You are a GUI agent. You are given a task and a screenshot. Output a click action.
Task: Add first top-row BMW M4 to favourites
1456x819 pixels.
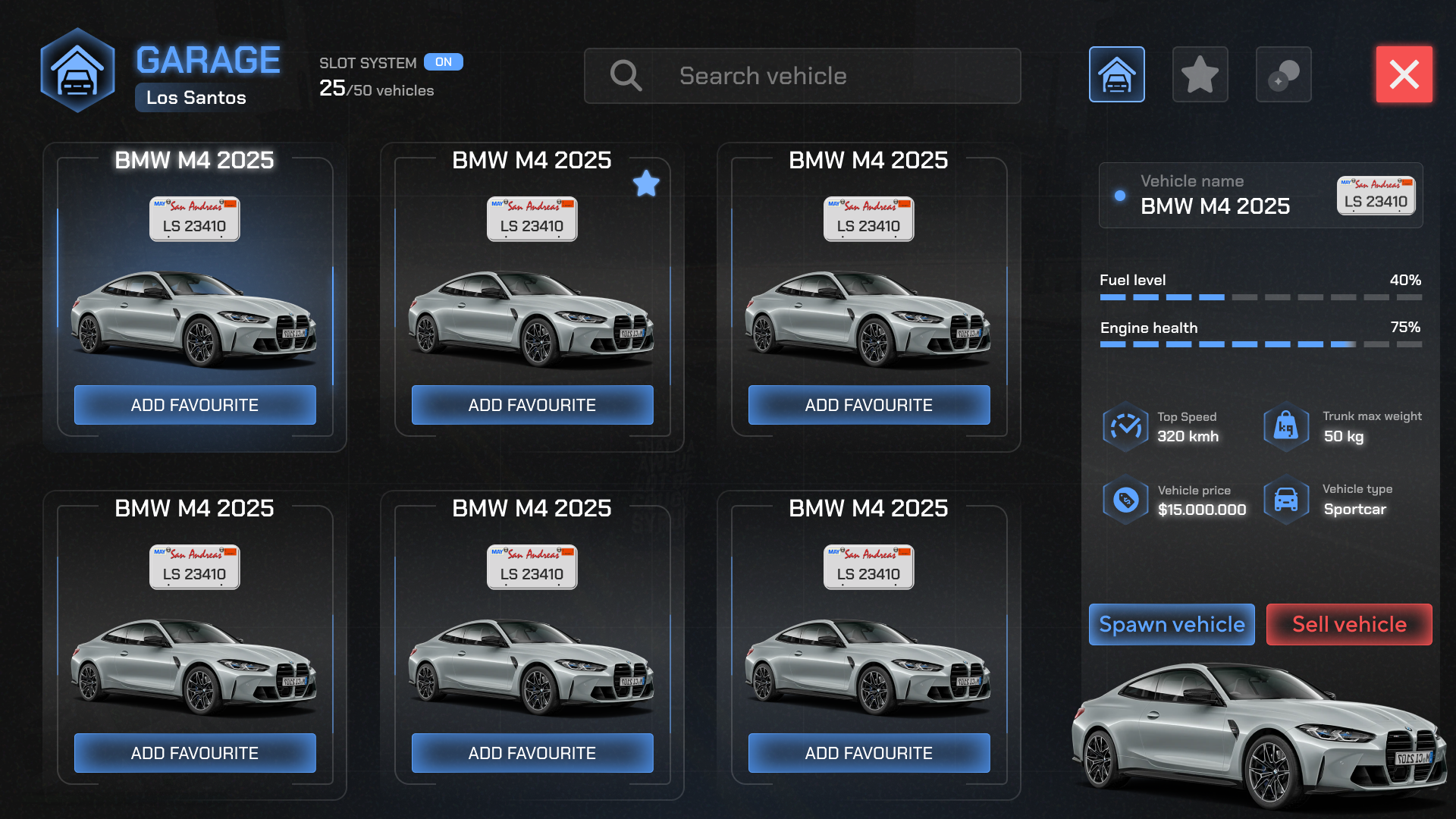click(195, 405)
